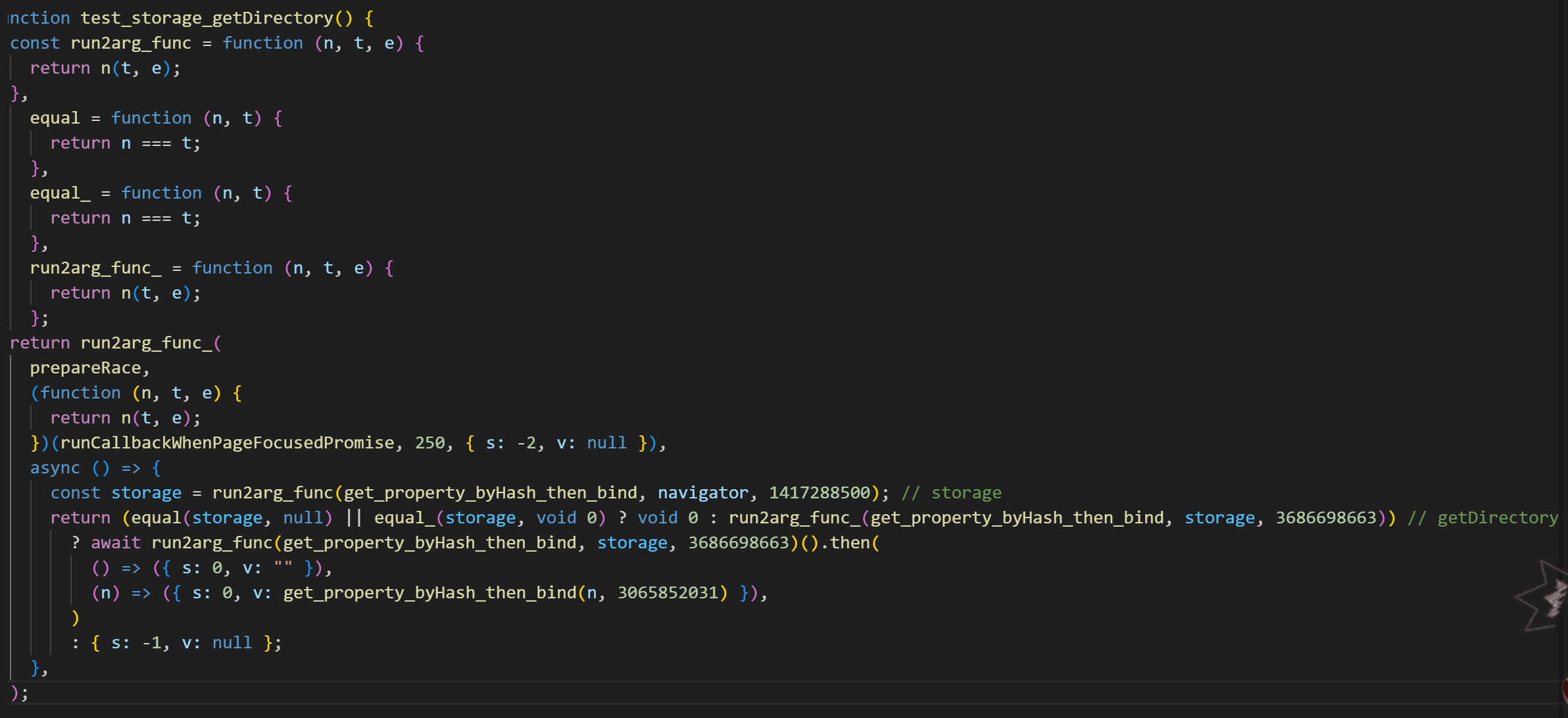Click the navigator identifier
The width and height of the screenshot is (1568, 718).
(x=703, y=493)
